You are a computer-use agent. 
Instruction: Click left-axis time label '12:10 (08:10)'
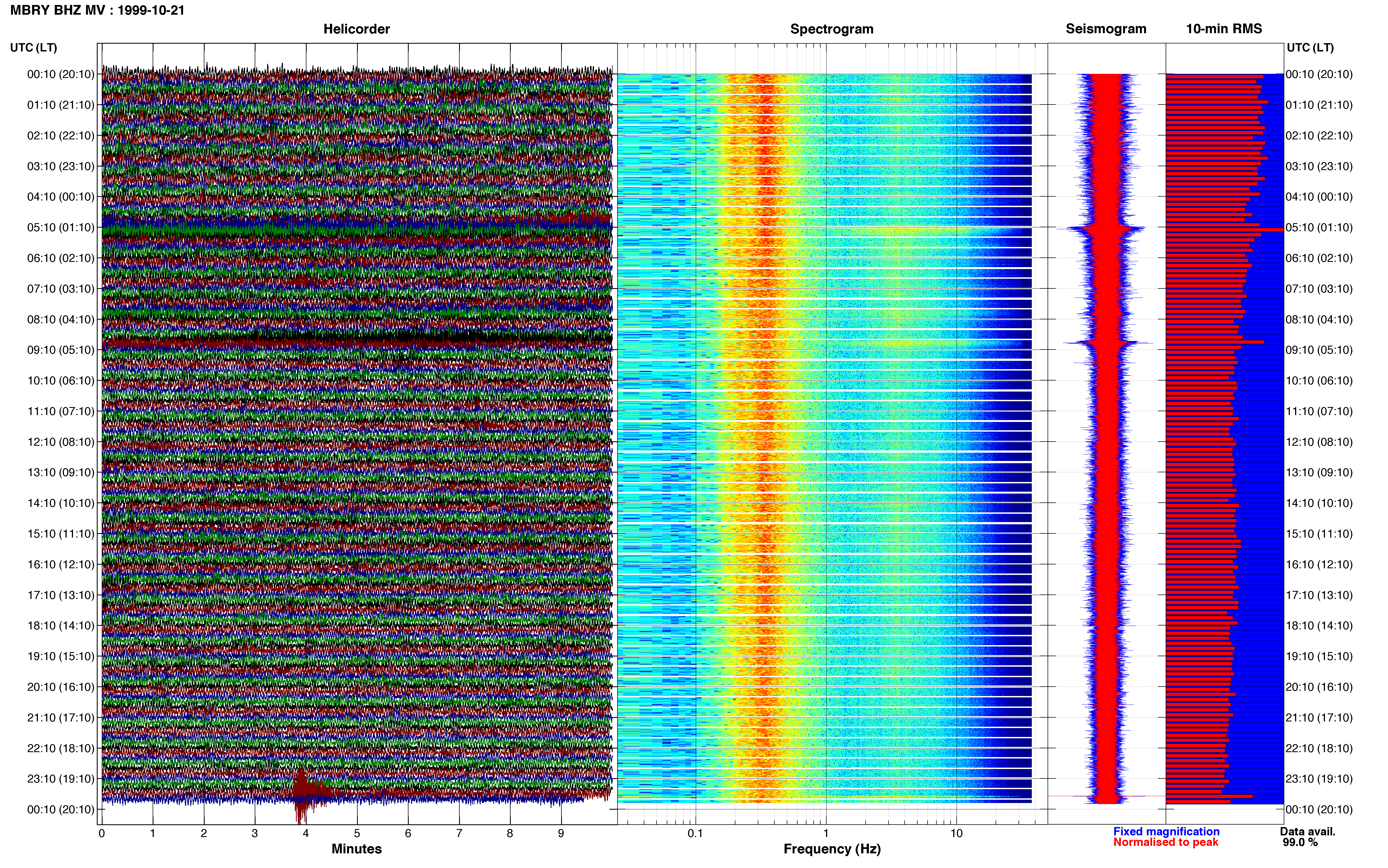(x=61, y=442)
